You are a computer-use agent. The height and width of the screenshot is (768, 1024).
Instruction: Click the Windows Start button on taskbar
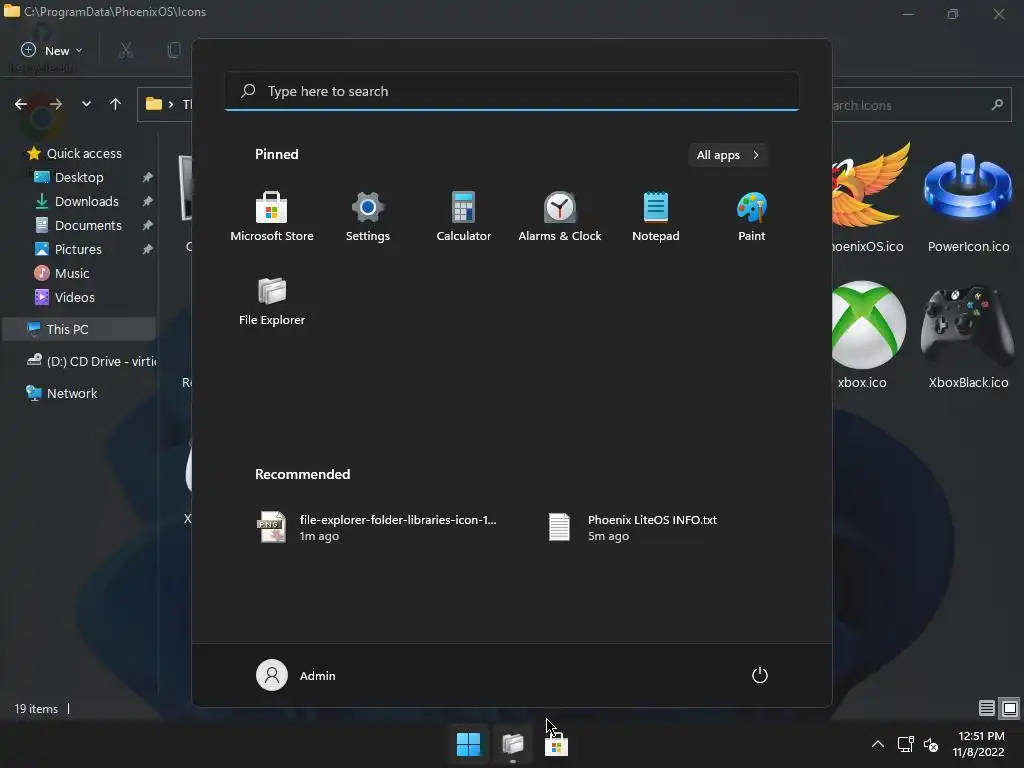click(x=468, y=744)
